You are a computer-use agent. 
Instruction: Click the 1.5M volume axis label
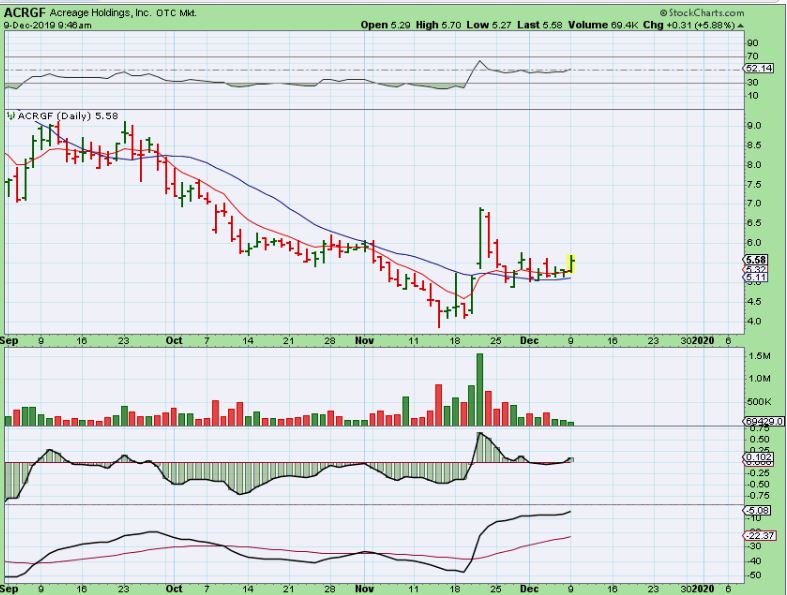[759, 356]
